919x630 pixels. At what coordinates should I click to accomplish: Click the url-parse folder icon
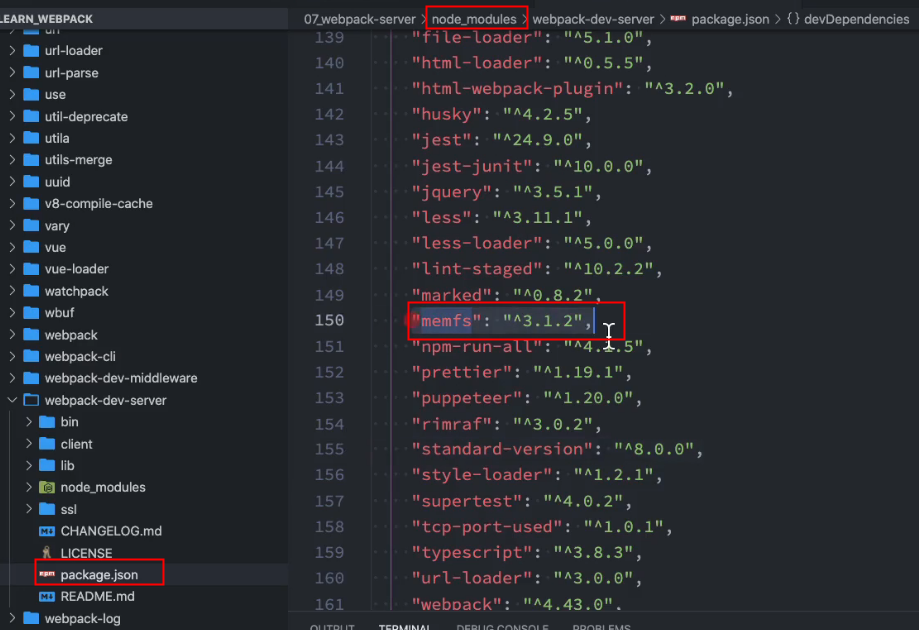(31, 73)
